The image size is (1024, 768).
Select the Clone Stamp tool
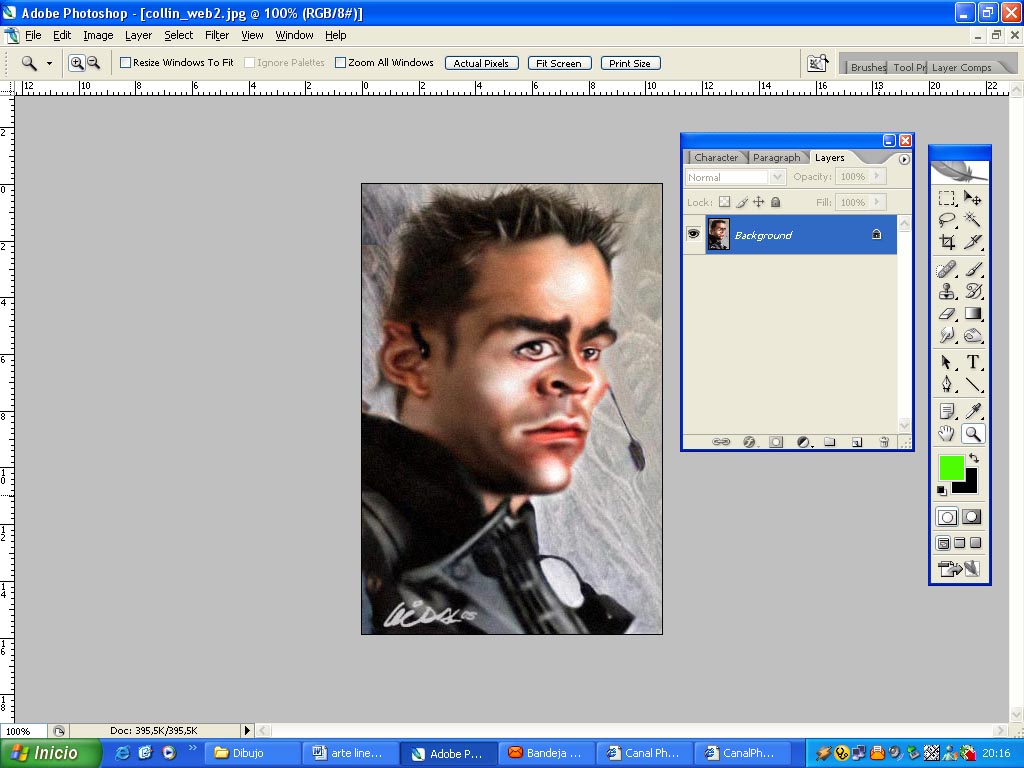point(947,291)
